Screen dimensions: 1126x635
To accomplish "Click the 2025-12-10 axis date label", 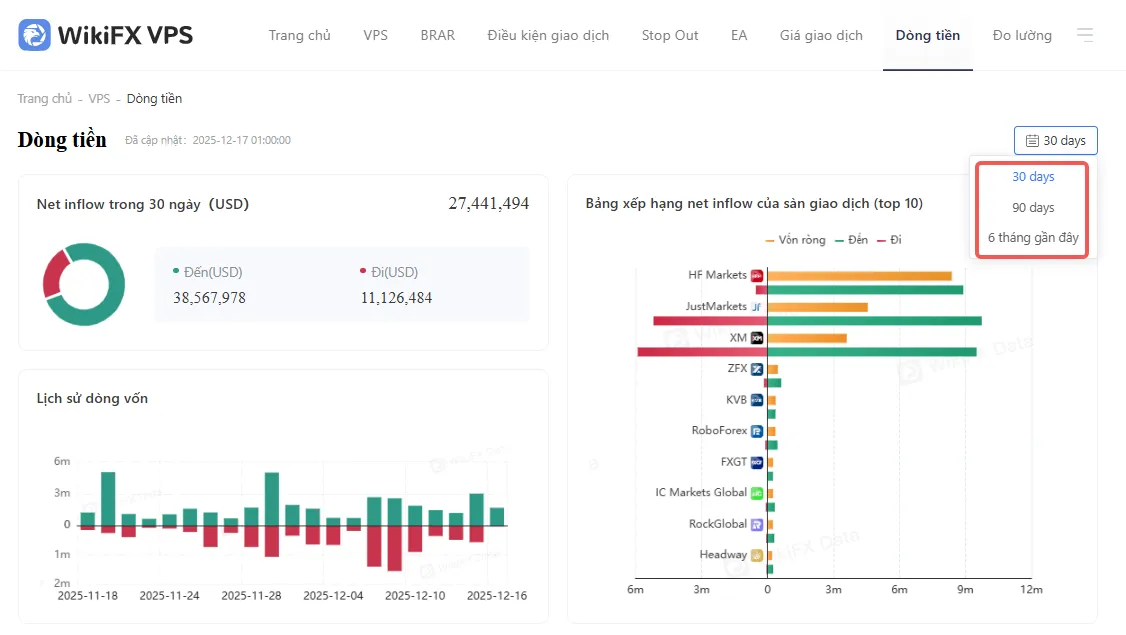I will coord(415,595).
